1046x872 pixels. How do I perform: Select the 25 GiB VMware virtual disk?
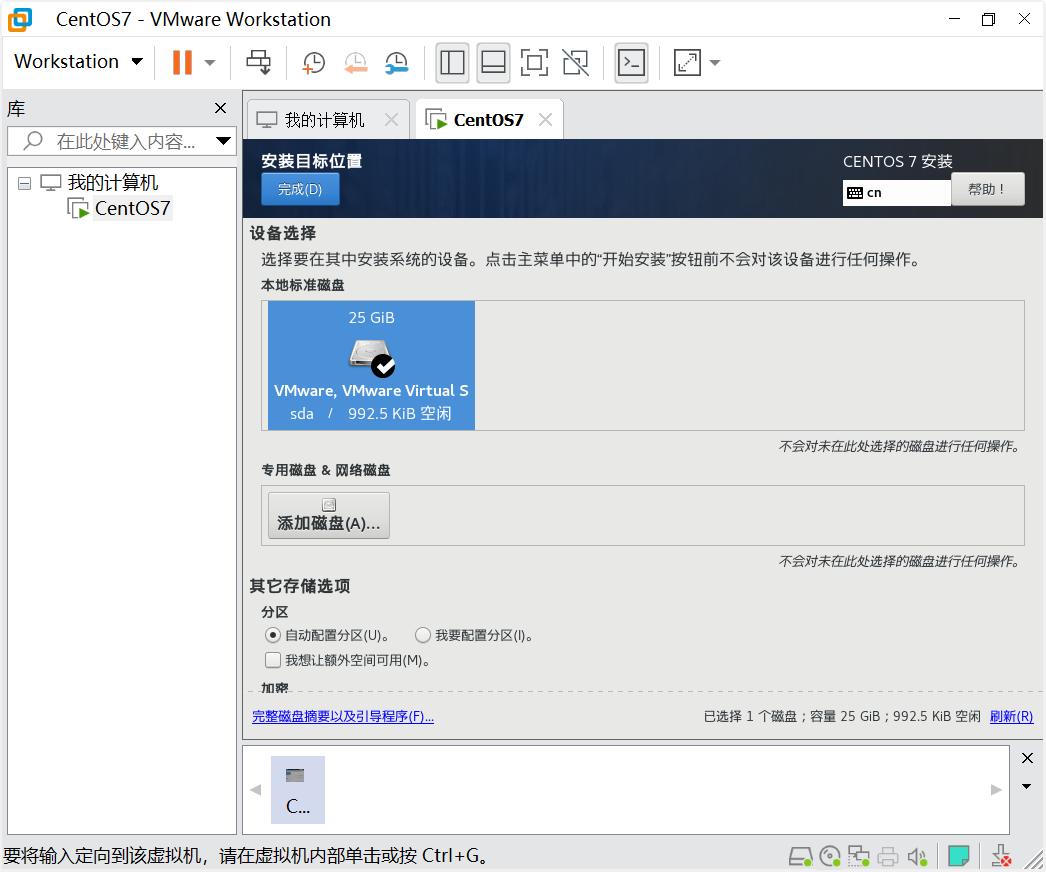click(372, 366)
